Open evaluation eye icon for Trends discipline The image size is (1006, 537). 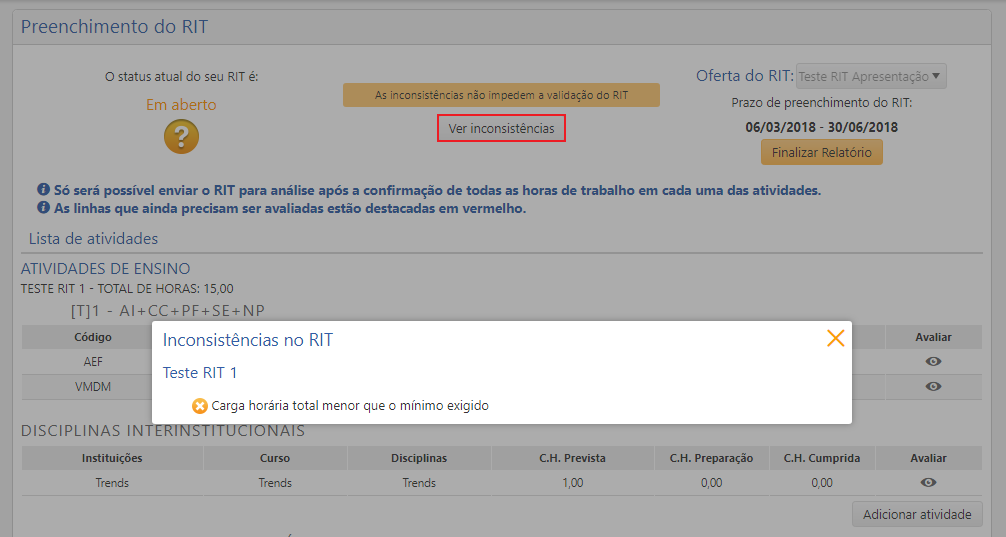tap(928, 483)
